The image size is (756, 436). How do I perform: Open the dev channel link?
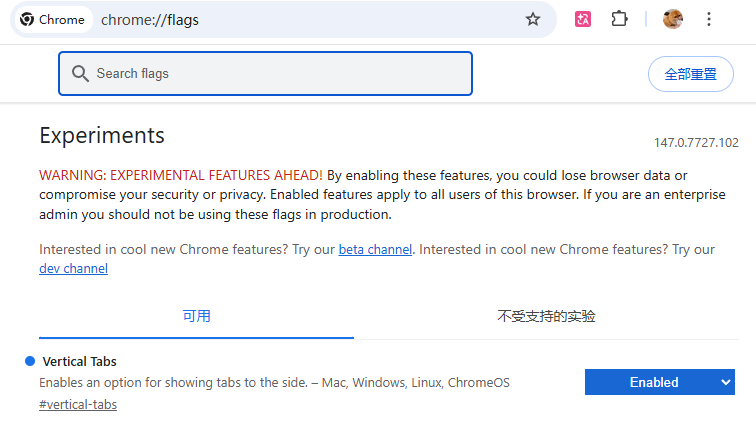coord(73,268)
